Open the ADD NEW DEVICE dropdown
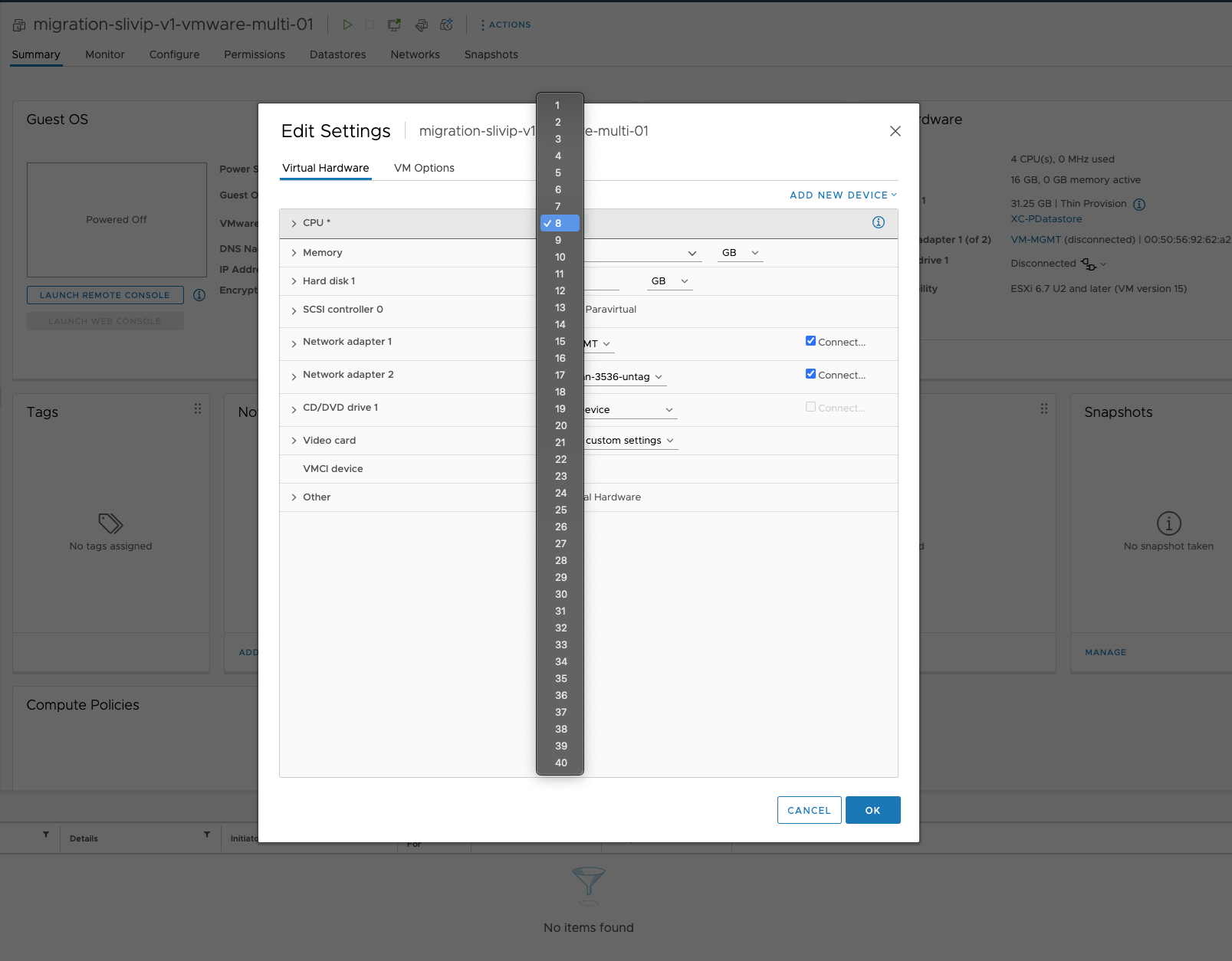Viewport: 1232px width, 961px height. (x=842, y=195)
